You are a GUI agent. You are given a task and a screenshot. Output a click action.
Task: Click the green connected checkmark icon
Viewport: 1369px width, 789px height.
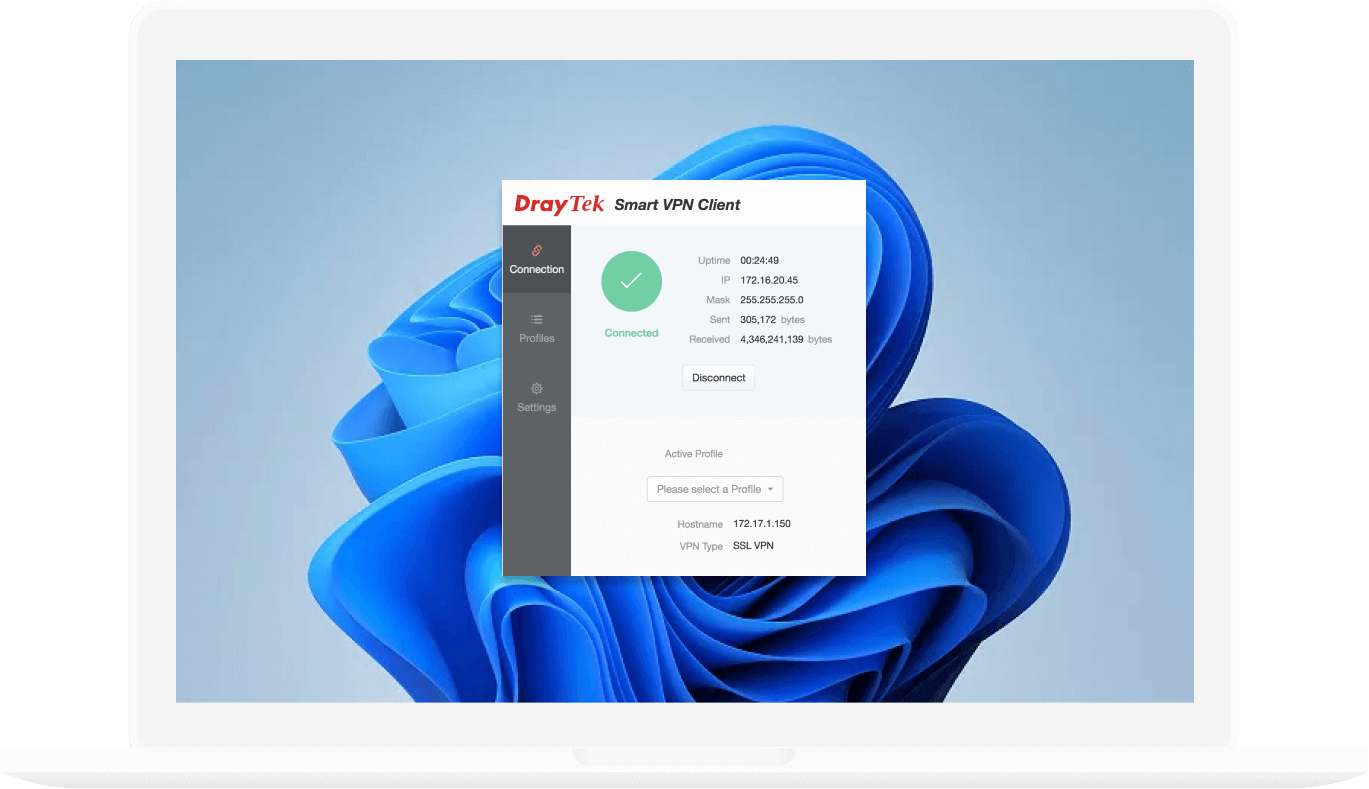click(x=631, y=281)
